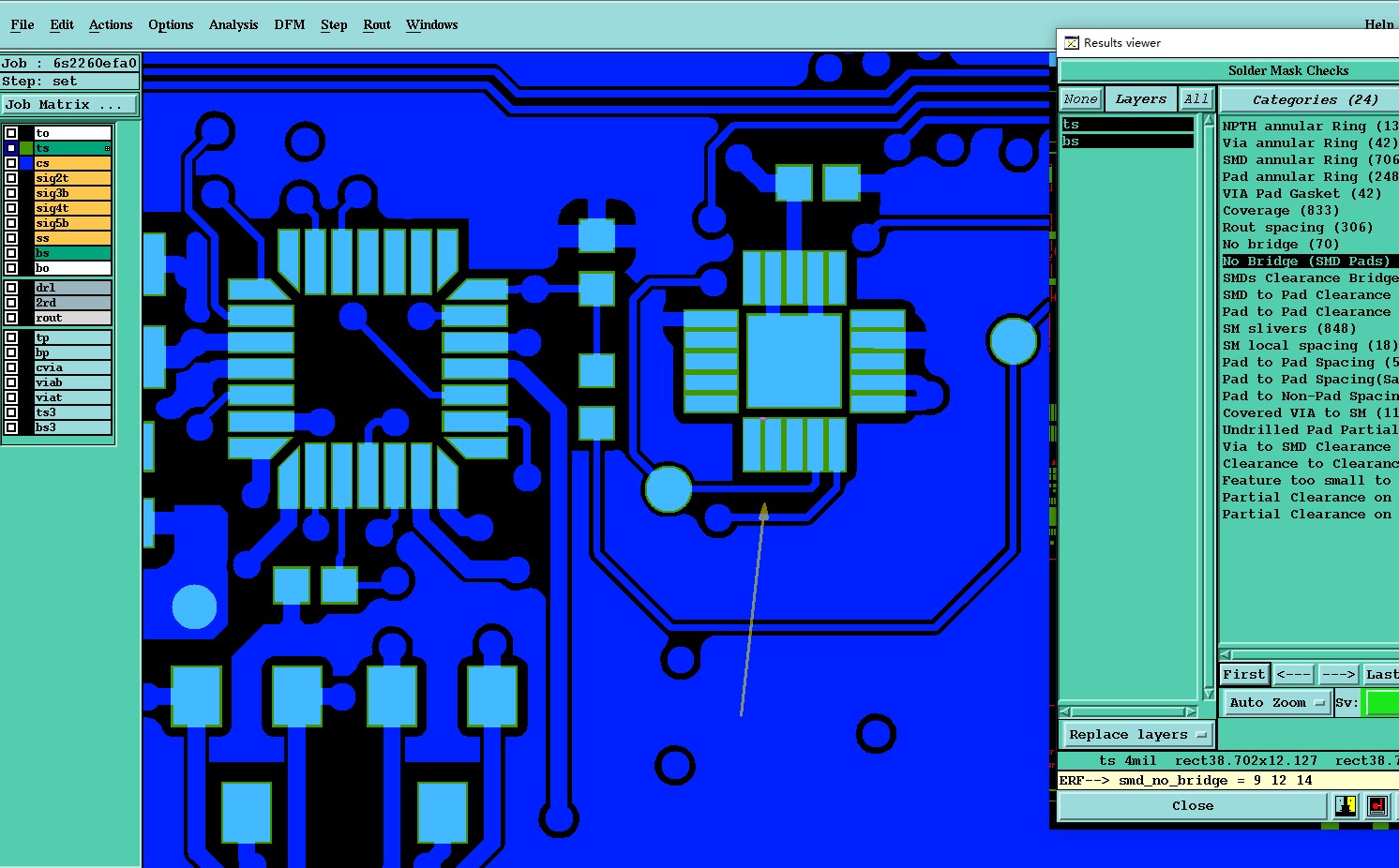
Task: Open the File menu
Action: click(23, 25)
